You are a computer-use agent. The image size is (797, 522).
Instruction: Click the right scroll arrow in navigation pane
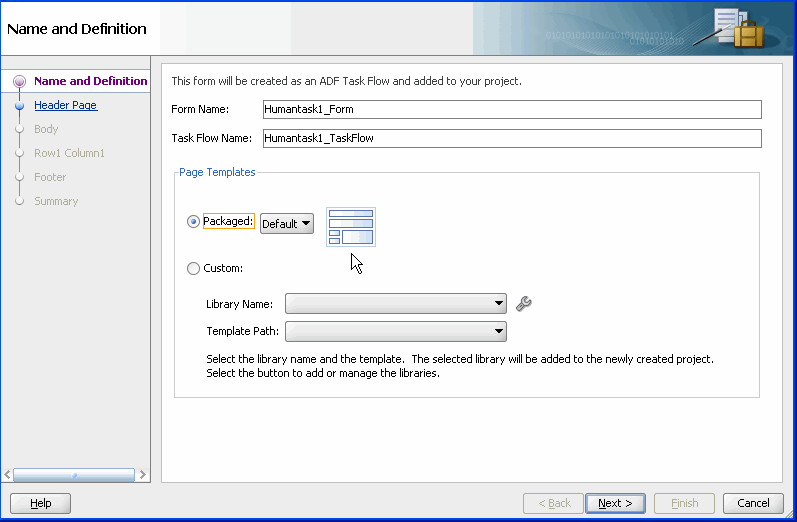(x=143, y=475)
